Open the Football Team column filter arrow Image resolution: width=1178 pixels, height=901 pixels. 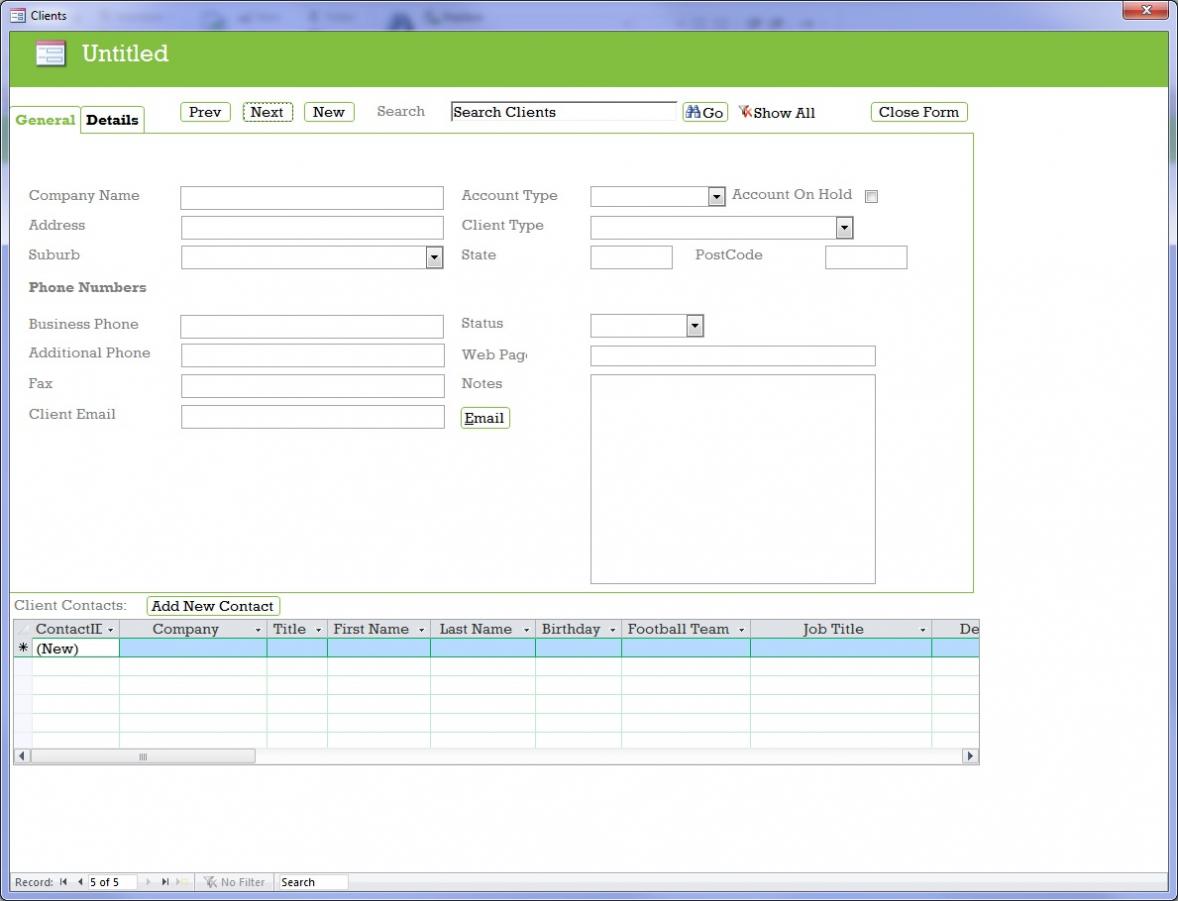(741, 630)
